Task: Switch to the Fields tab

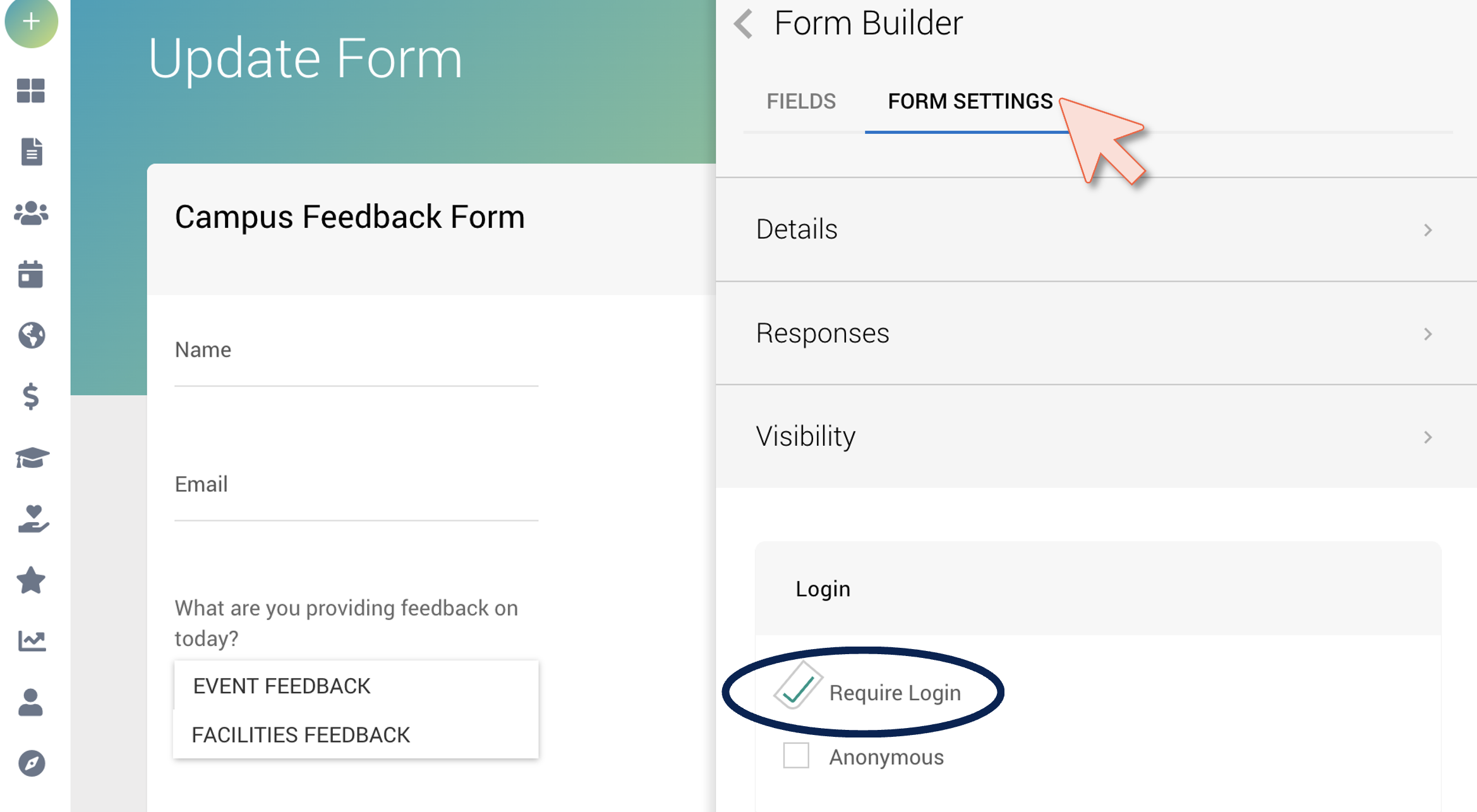Action: 801,101
